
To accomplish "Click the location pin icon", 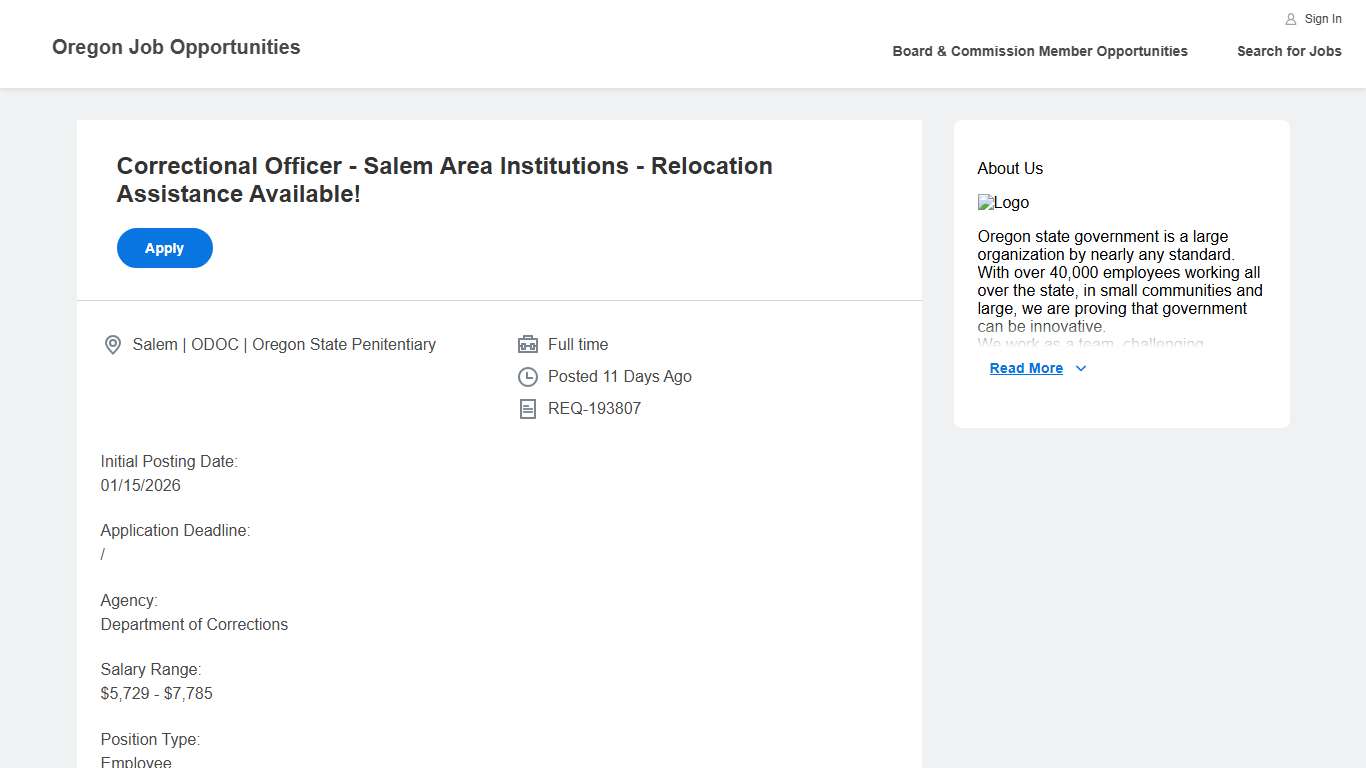I will coord(113,345).
